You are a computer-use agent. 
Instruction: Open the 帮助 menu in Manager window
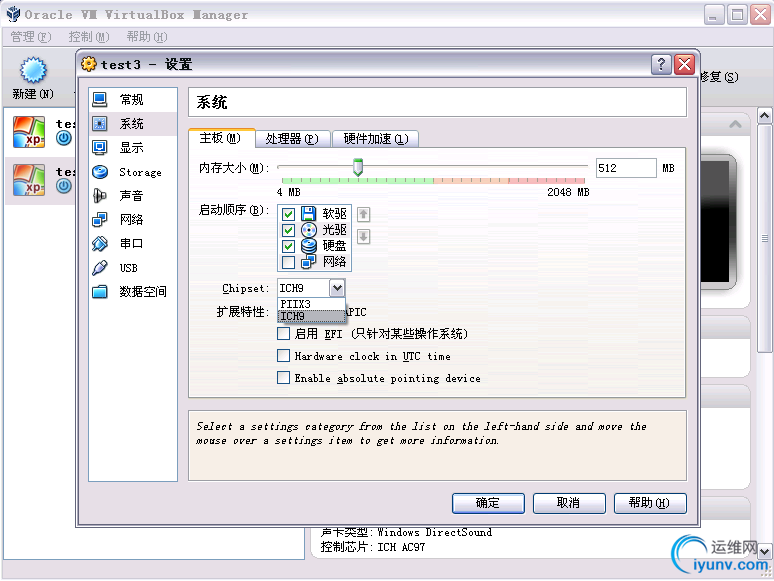[147, 37]
